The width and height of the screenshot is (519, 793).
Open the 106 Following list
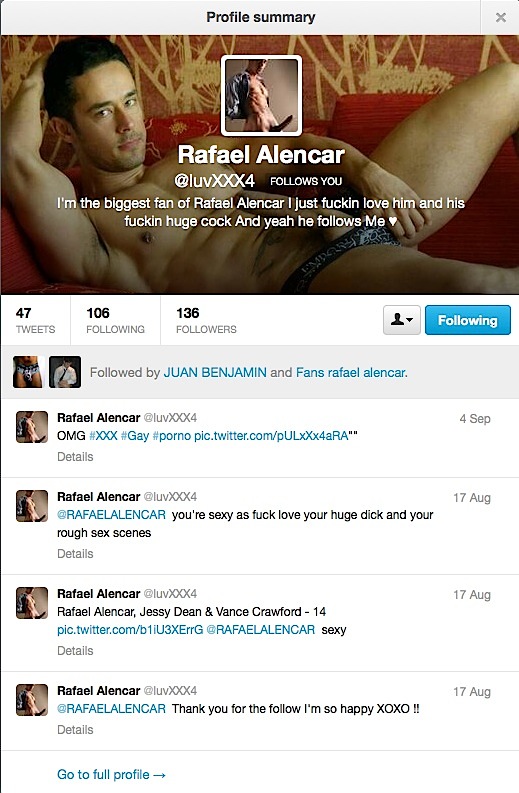[x=115, y=320]
